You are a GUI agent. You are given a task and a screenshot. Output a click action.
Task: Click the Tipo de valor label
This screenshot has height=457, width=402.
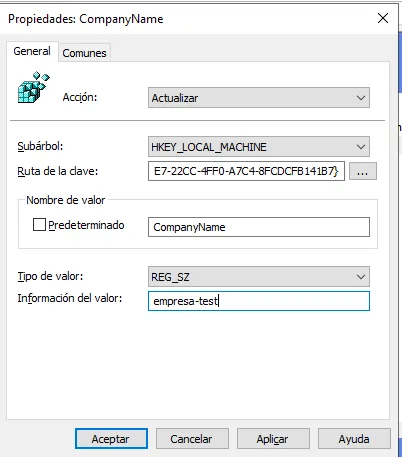(x=50, y=276)
